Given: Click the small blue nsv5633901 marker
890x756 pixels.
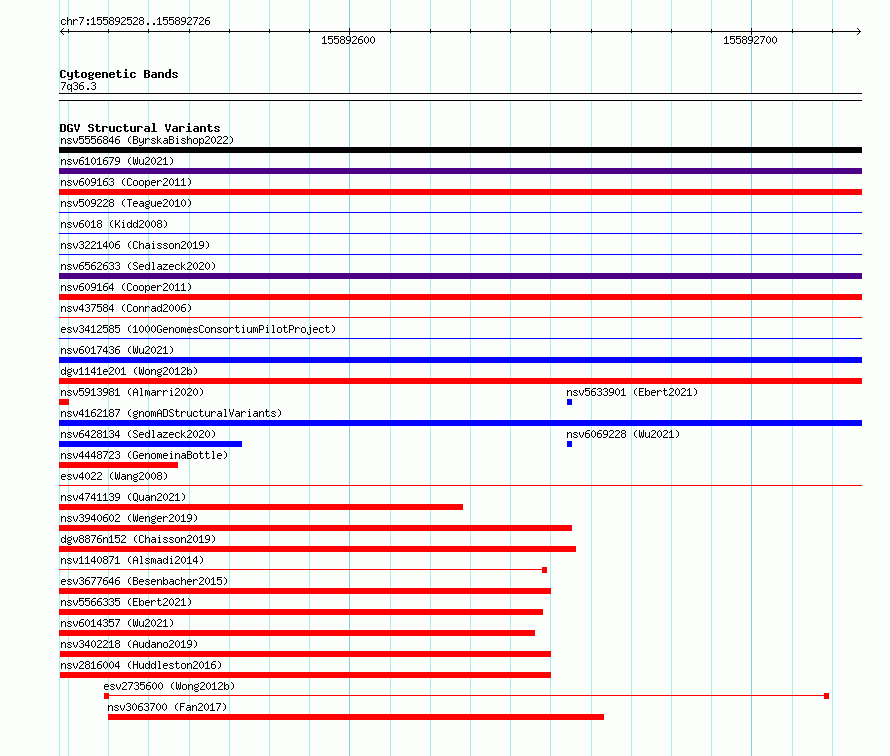Looking at the screenshot, I should [569, 402].
